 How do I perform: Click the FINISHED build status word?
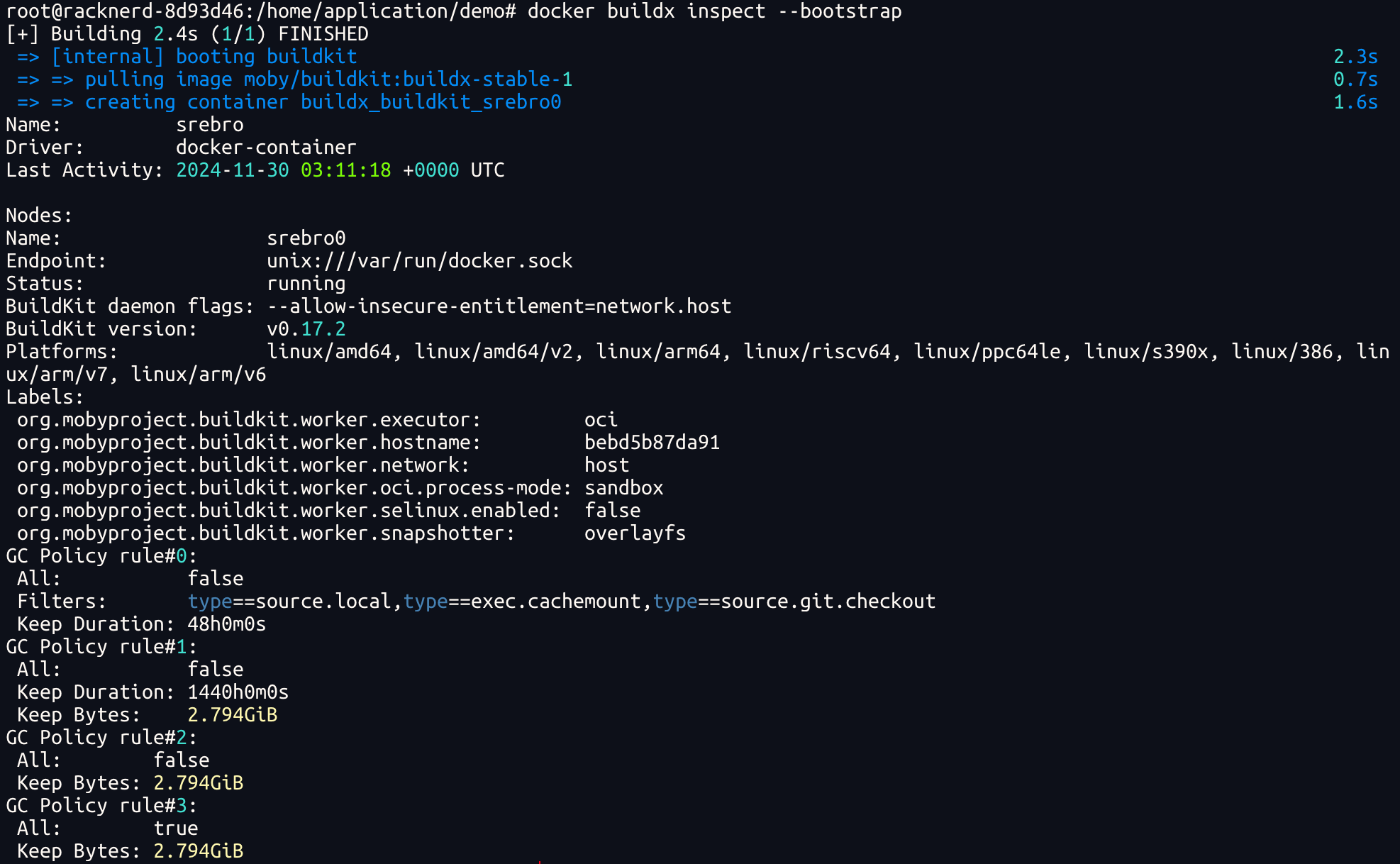coord(323,34)
